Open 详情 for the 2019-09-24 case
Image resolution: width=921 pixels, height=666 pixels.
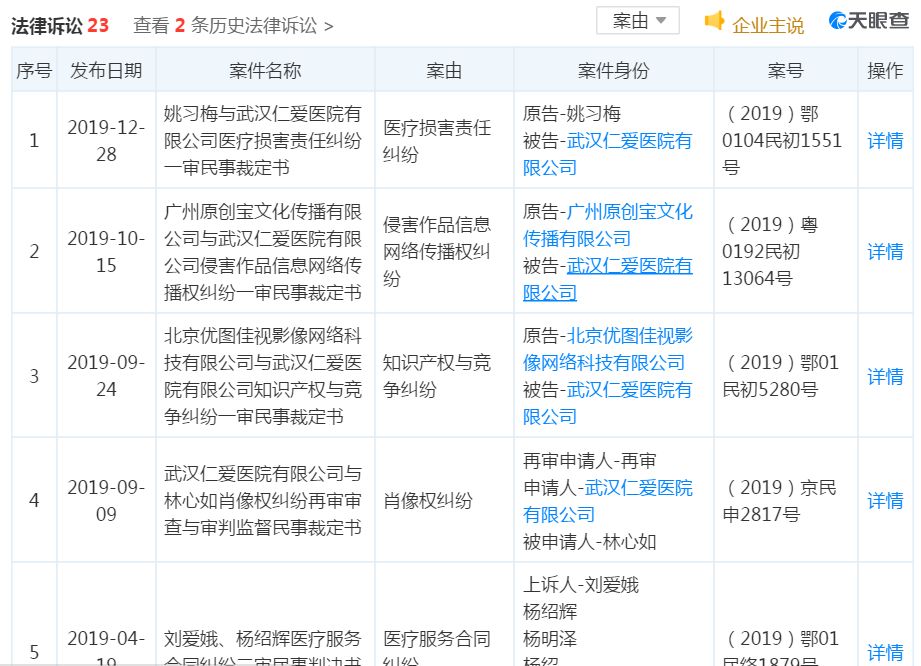pos(885,376)
